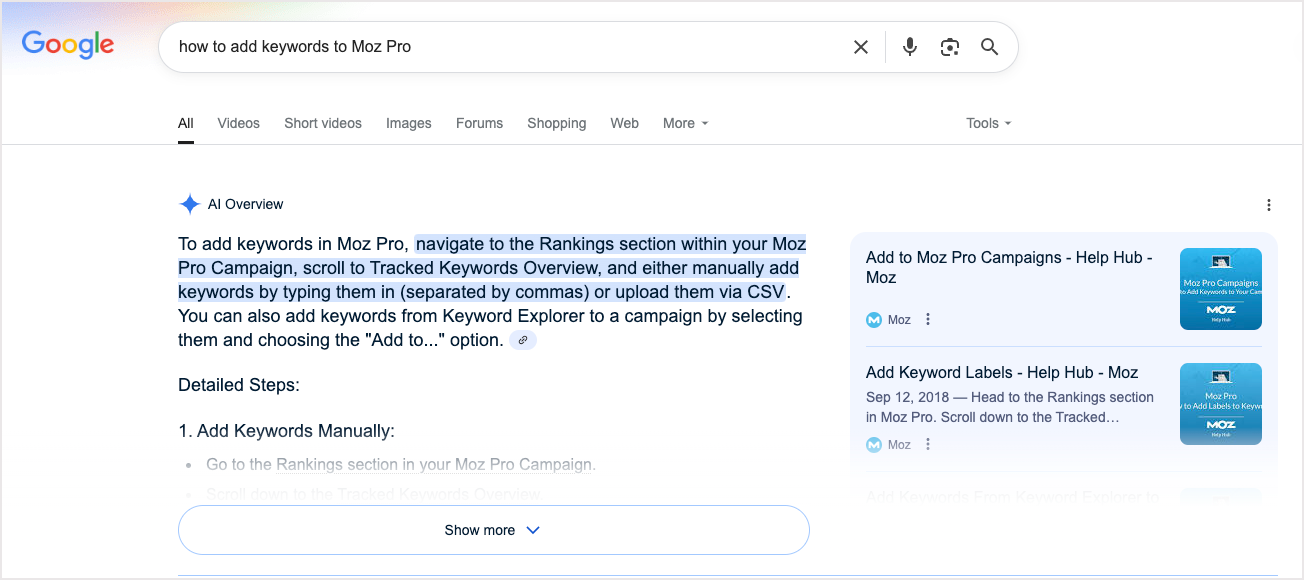Click inside the search input field
This screenshot has width=1304, height=580.
point(500,46)
